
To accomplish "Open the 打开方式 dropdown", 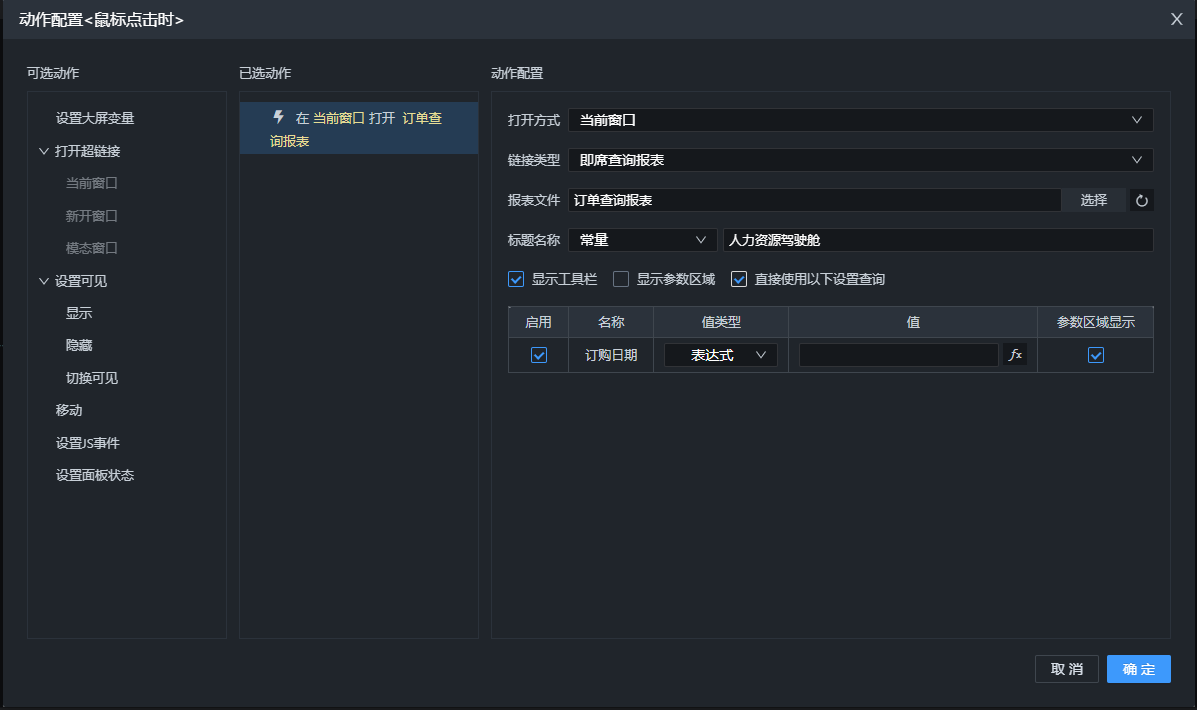I will [x=860, y=120].
